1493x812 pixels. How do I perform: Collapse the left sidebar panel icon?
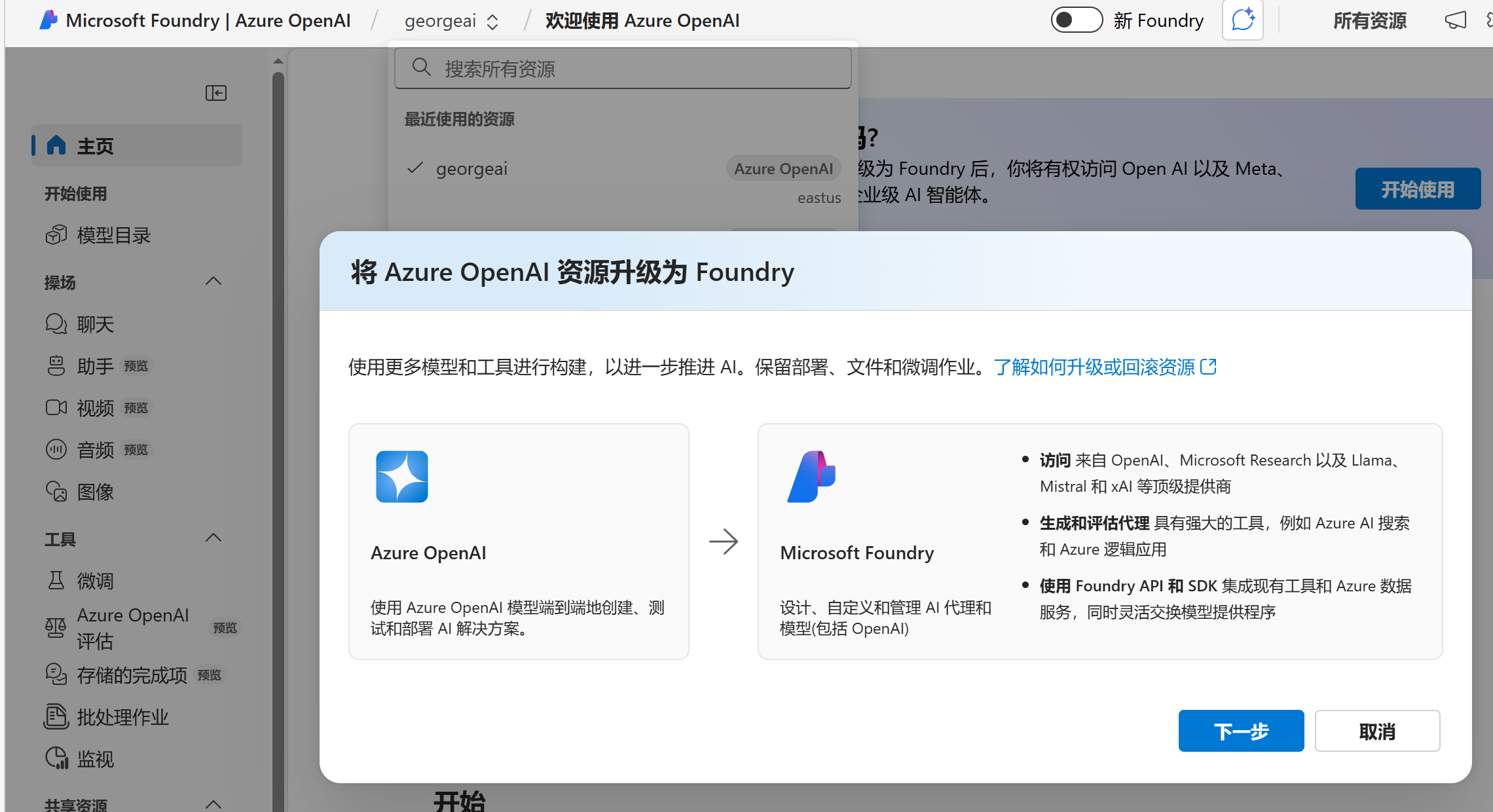click(x=215, y=93)
